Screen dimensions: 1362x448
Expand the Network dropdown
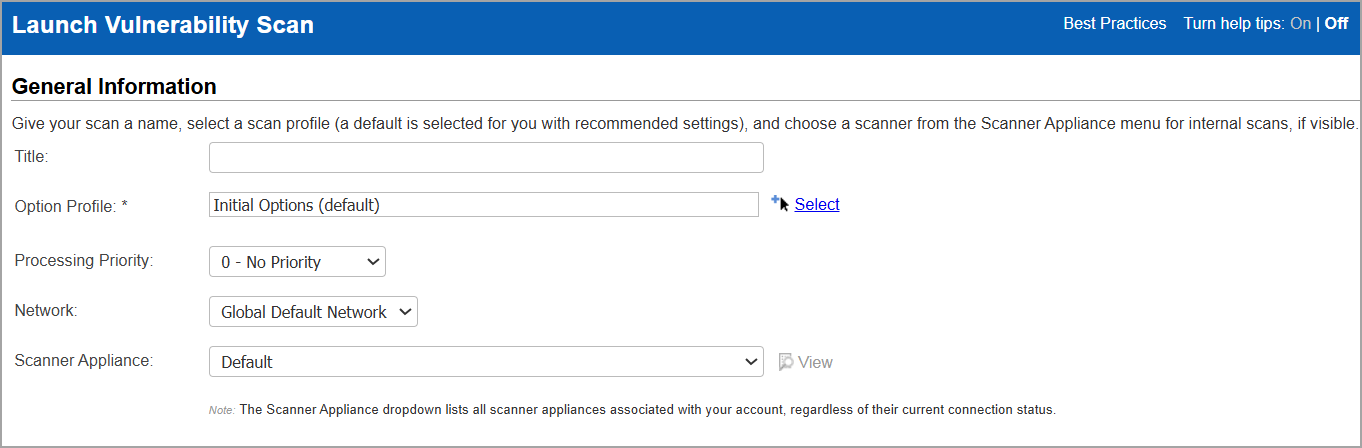pyautogui.click(x=313, y=312)
